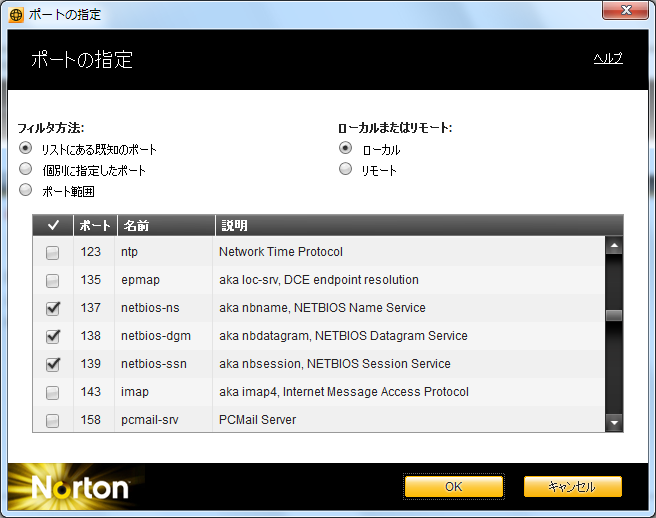Select the リモート radio button

coord(346,170)
